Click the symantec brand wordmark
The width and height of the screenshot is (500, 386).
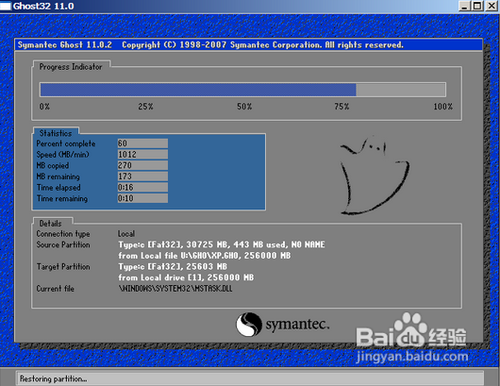[x=297, y=325]
